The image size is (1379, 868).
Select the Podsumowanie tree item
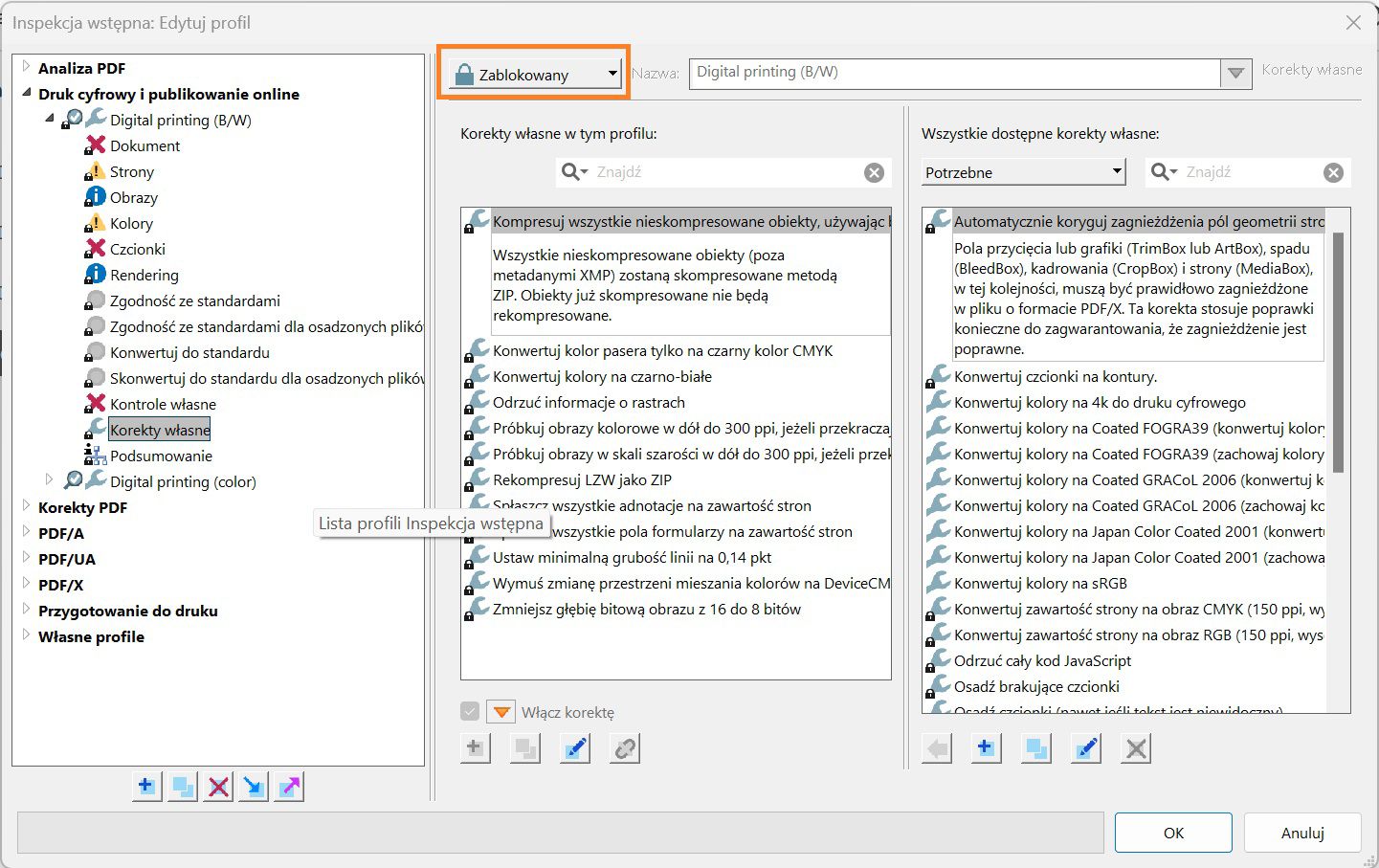coord(161,456)
